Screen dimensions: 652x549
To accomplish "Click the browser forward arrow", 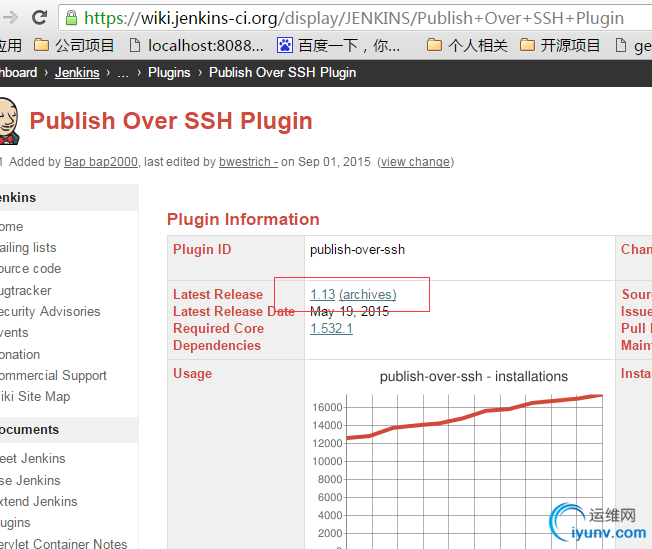I will tap(10, 17).
